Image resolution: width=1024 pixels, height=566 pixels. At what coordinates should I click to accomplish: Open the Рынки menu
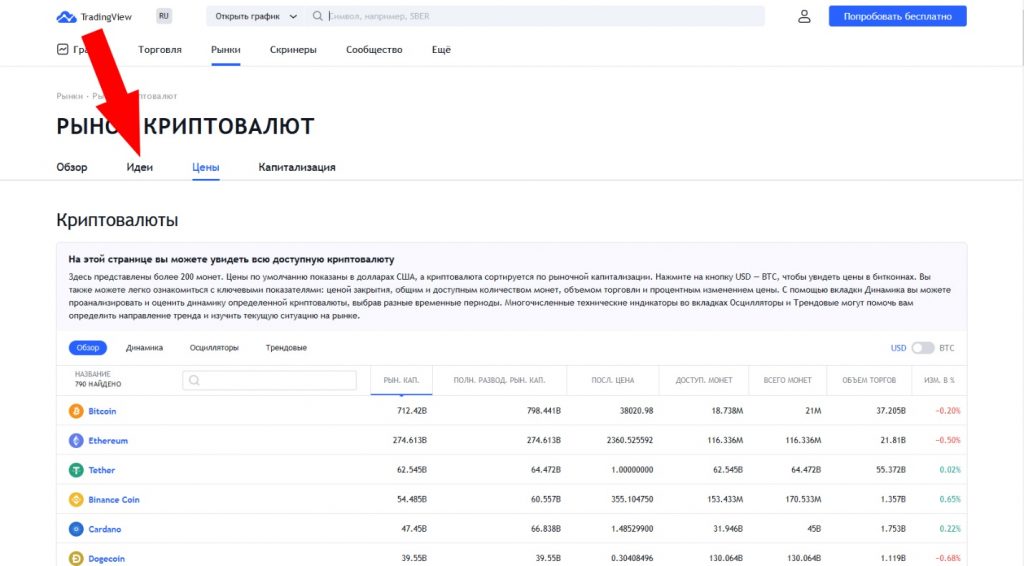pos(225,50)
